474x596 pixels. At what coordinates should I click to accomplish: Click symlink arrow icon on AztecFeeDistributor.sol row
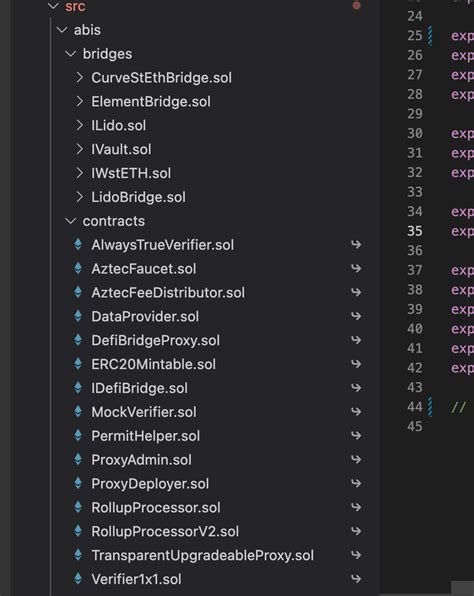click(356, 292)
